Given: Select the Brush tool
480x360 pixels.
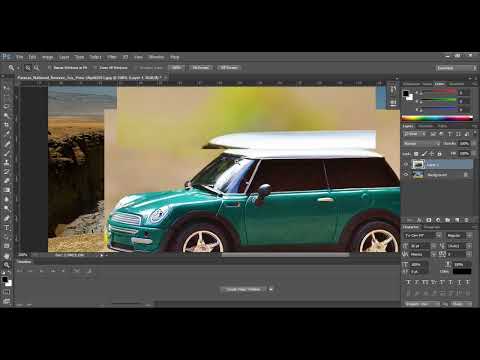Looking at the screenshot, I should (6, 153).
